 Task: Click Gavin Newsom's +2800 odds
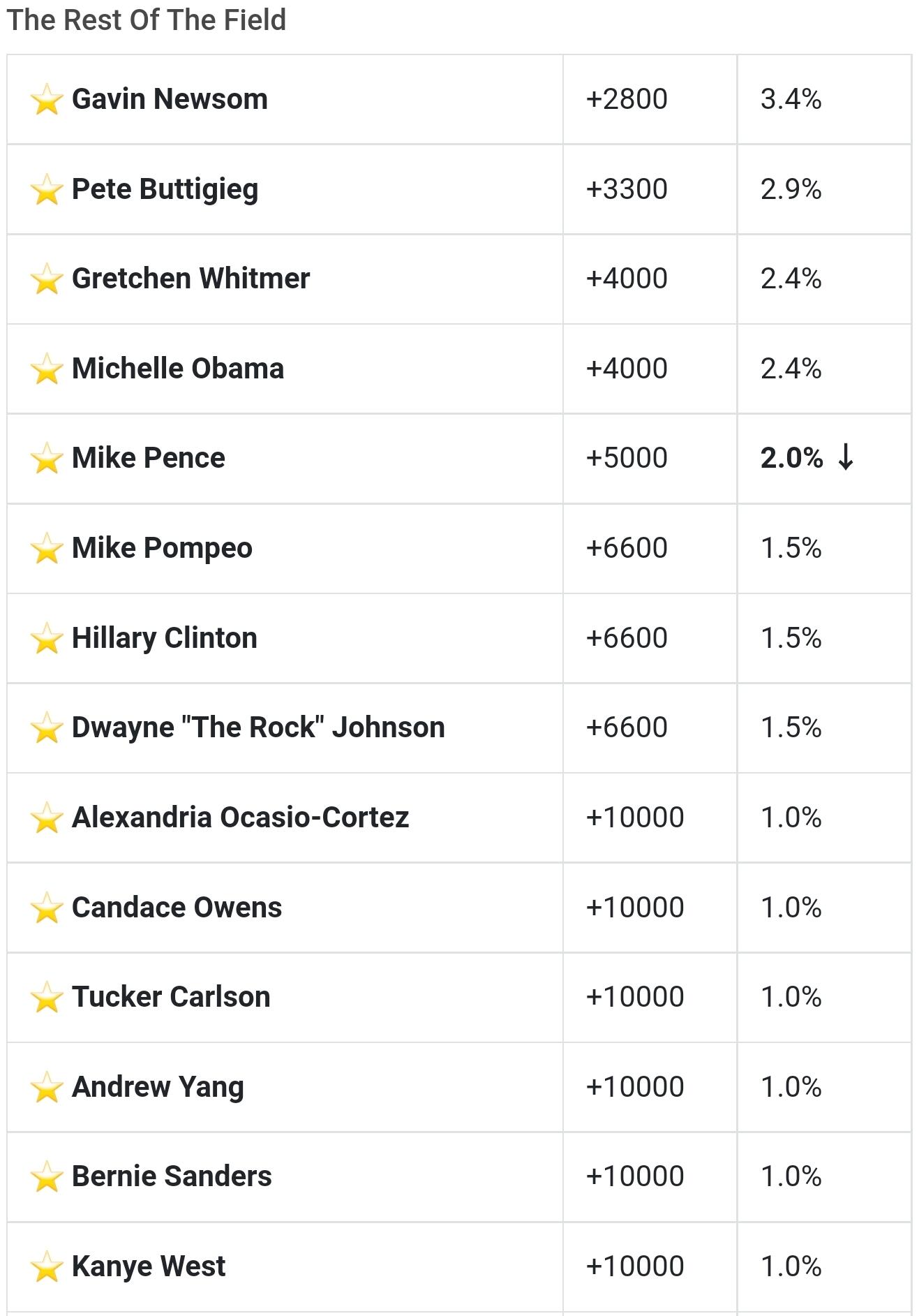(627, 99)
